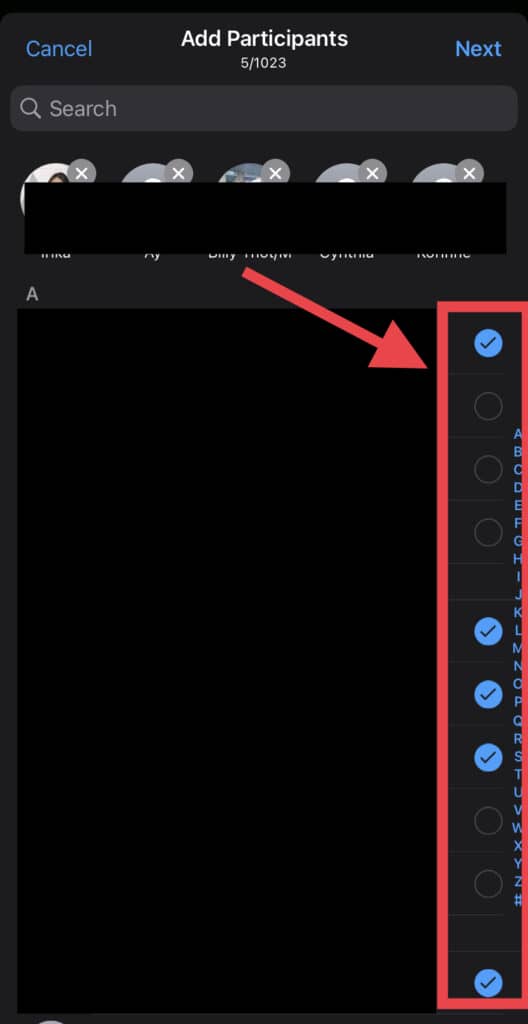The image size is (528, 1024).
Task: Uncheck the checkmark beside index letter O
Action: point(488,695)
